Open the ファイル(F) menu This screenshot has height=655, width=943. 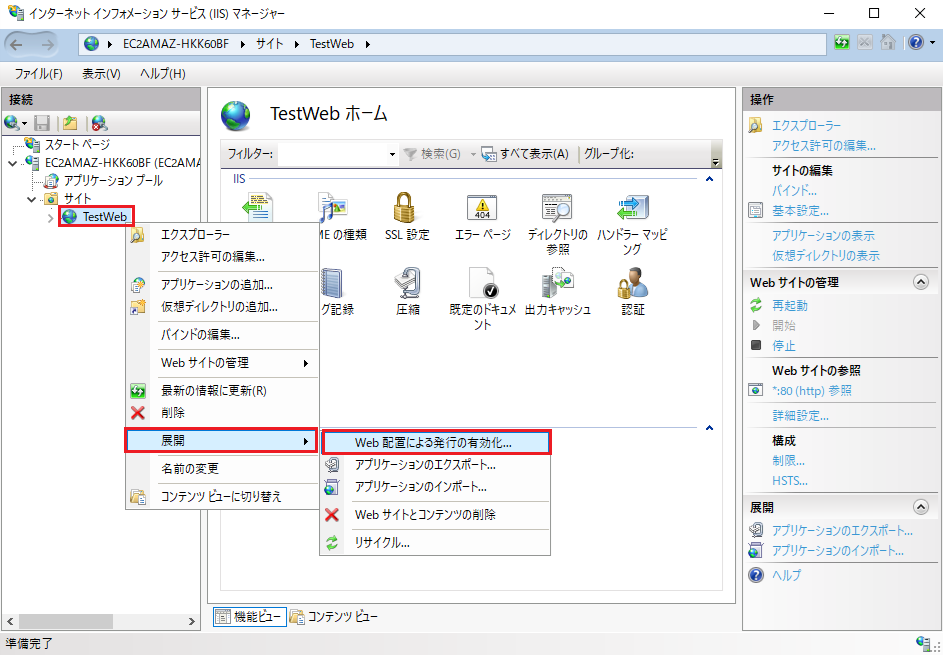coord(38,74)
